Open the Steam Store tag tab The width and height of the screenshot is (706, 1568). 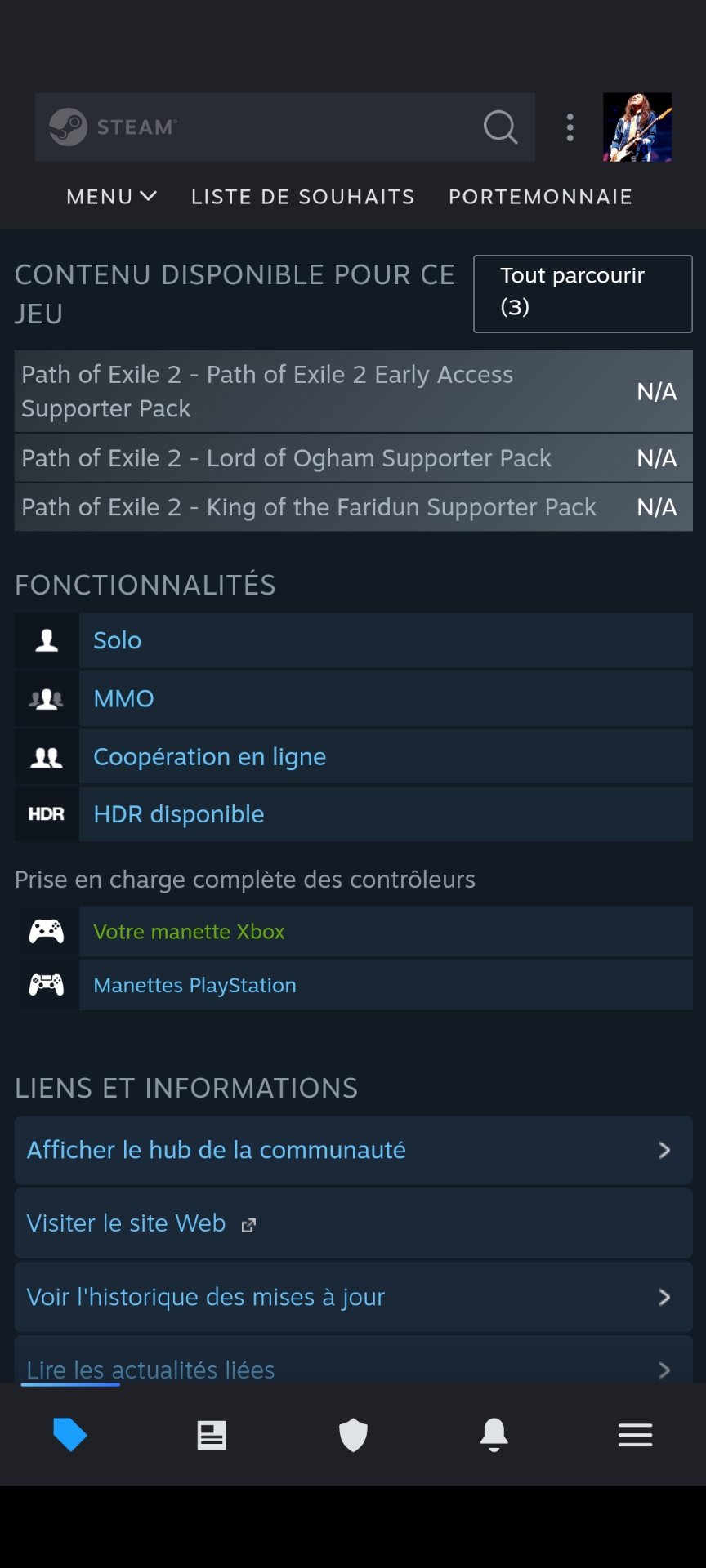coord(70,1434)
